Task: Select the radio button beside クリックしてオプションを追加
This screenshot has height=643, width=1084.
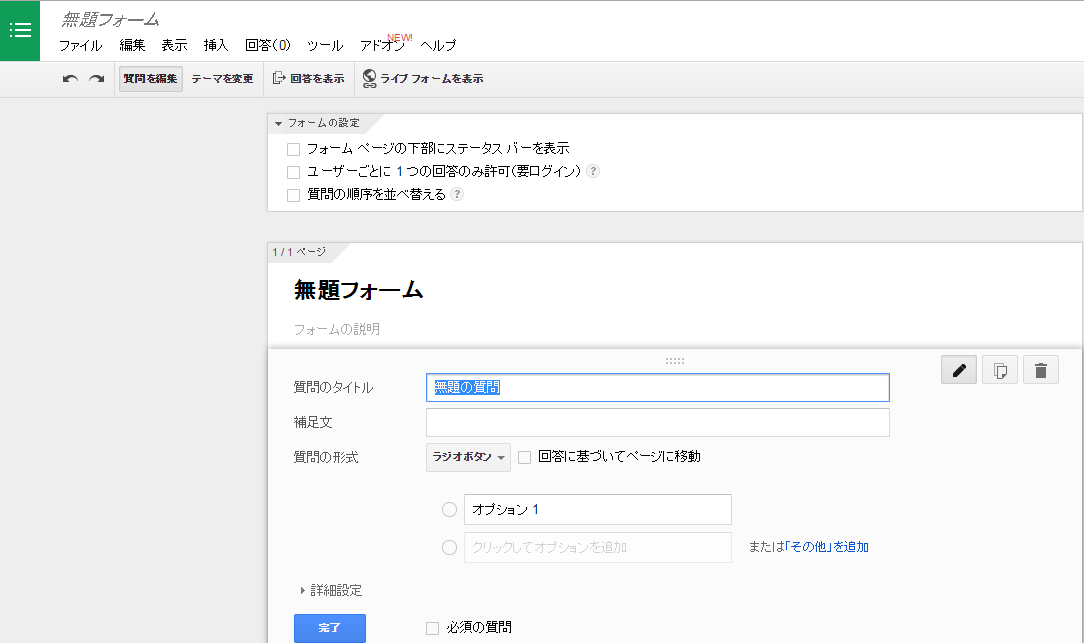Action: tap(449, 548)
